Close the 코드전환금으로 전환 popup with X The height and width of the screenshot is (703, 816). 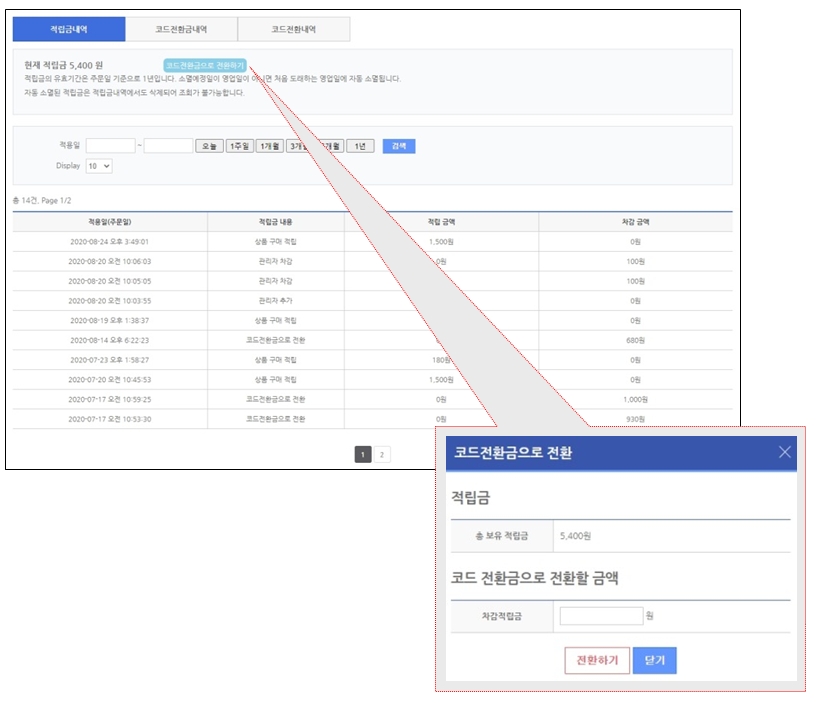[x=784, y=453]
